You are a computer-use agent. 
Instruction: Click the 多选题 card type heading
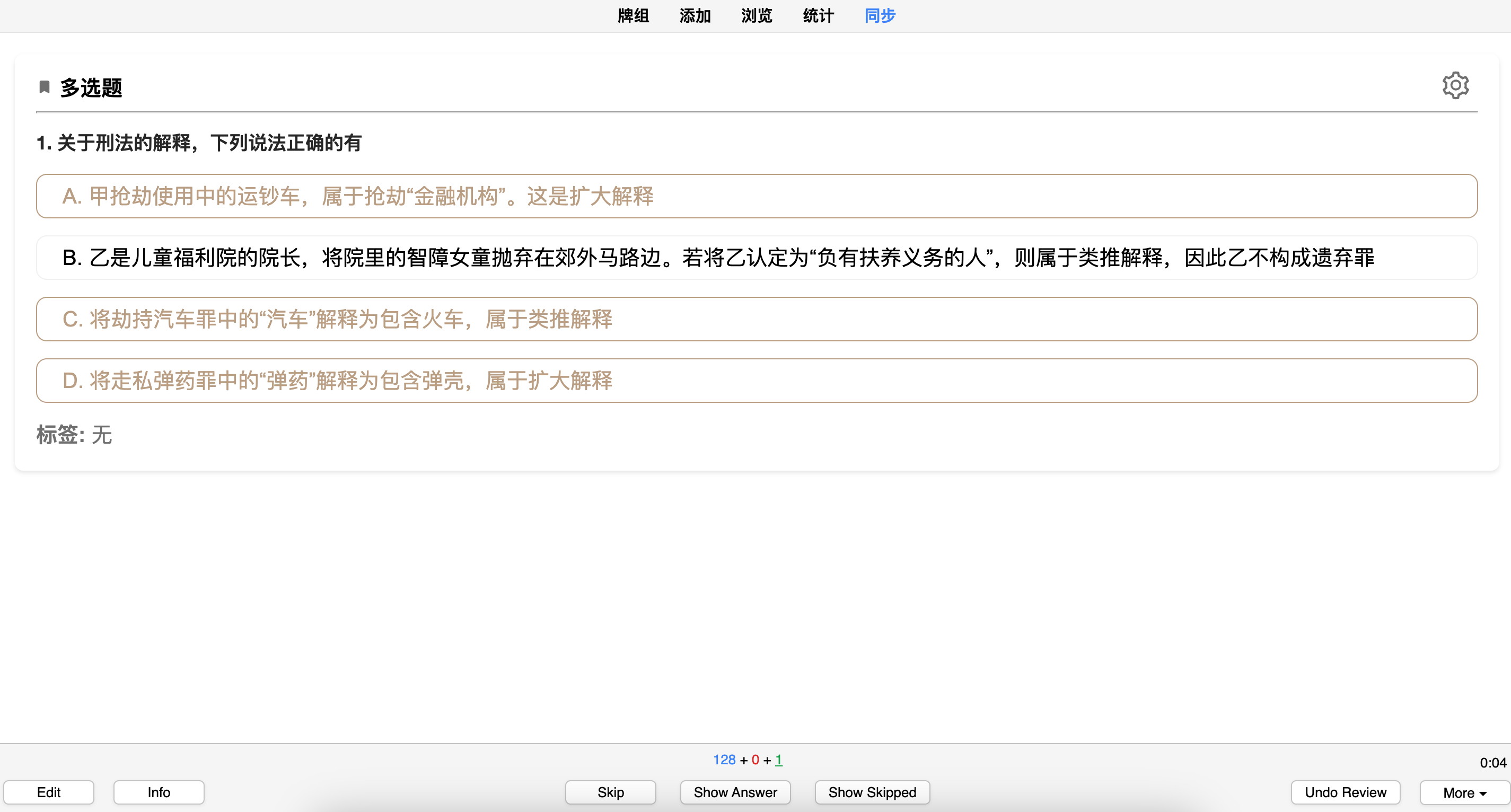91,88
